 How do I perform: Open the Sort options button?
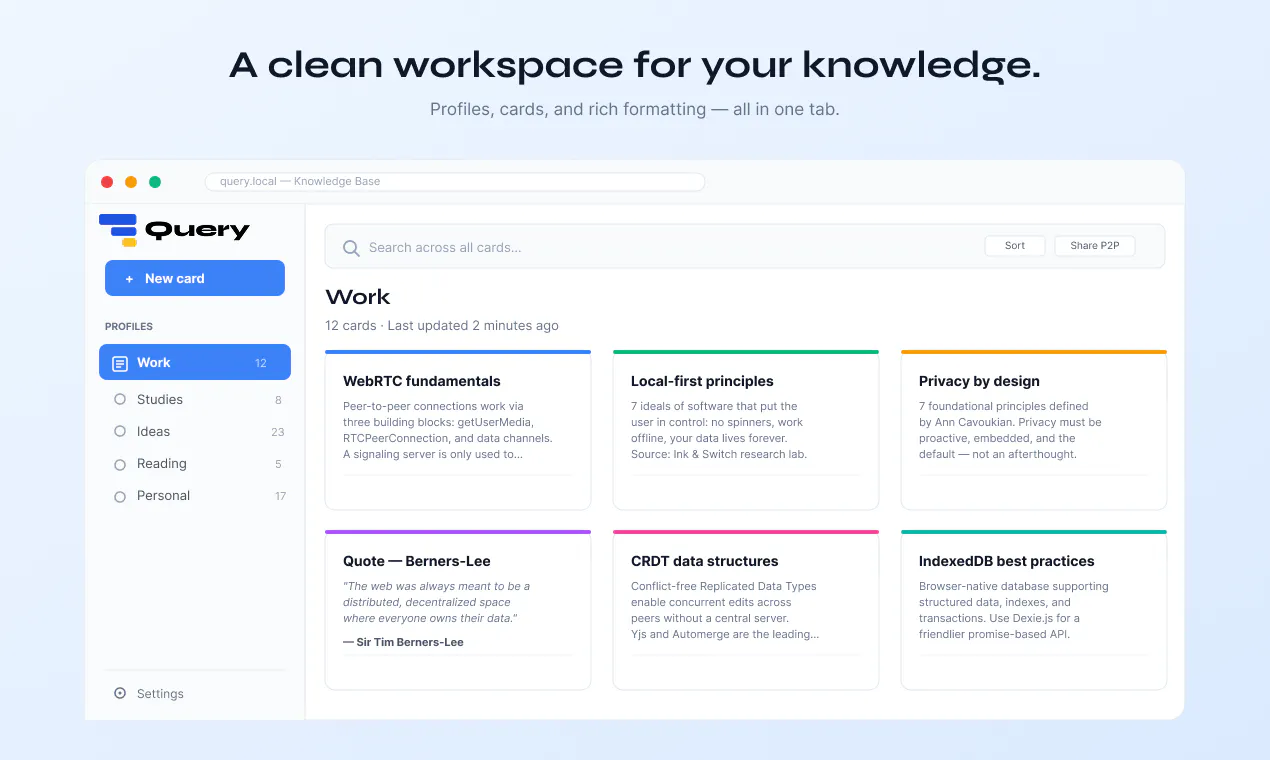click(1015, 246)
